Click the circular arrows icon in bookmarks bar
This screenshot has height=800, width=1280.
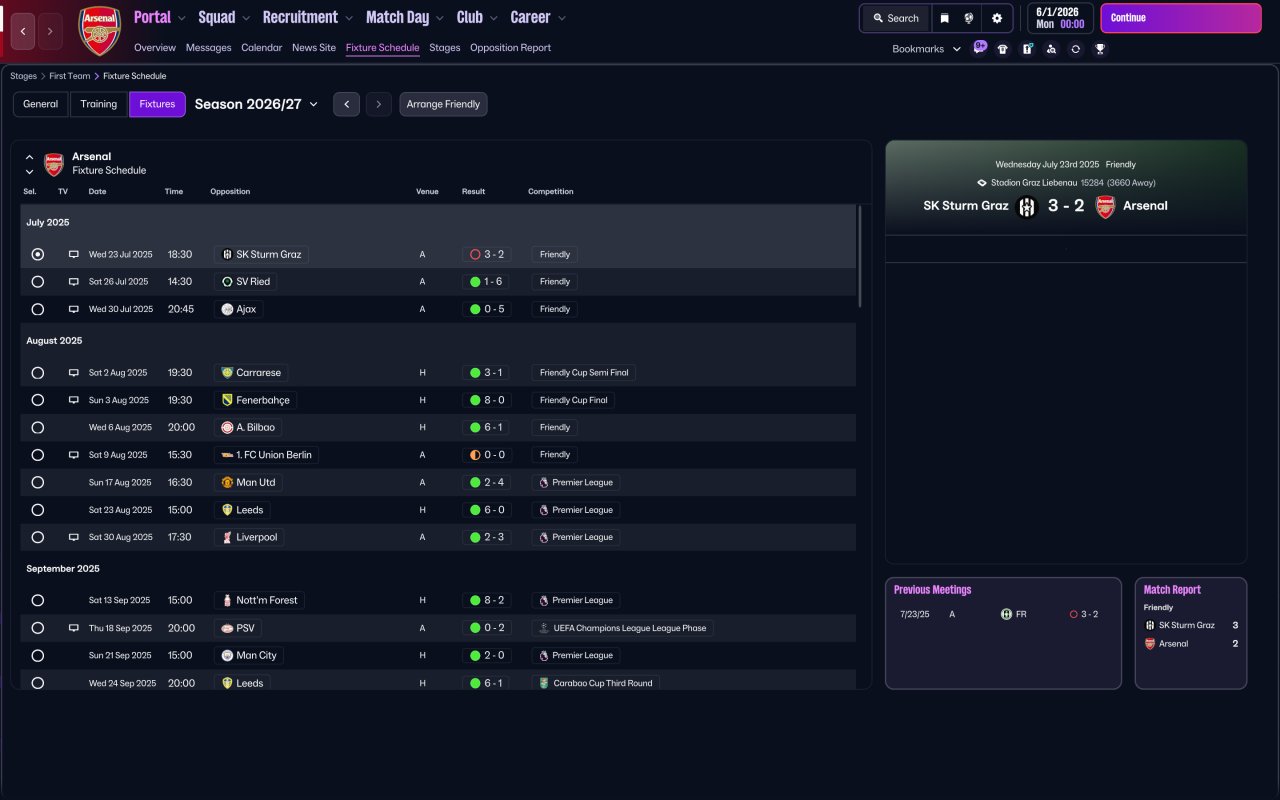(1075, 49)
